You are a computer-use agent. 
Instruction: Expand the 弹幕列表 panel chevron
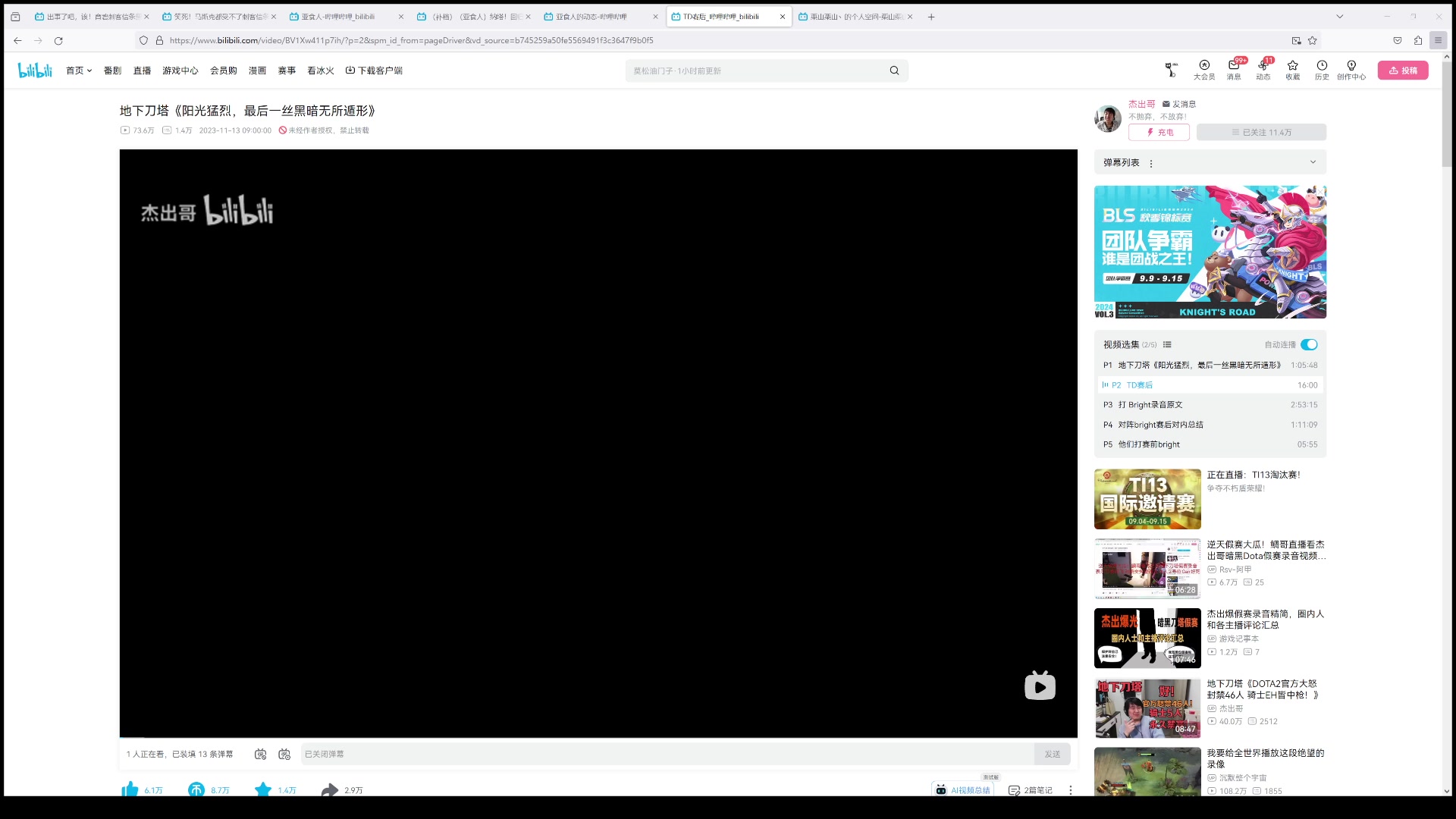click(1313, 162)
